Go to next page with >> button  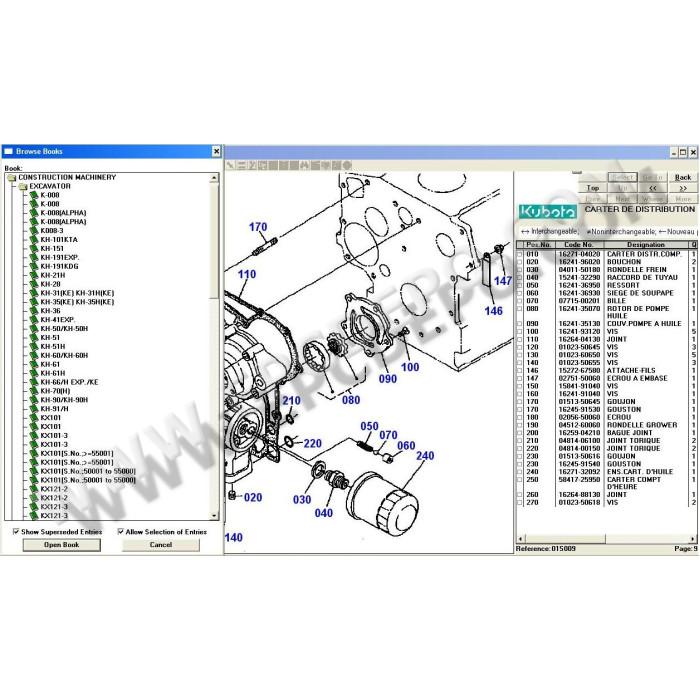(683, 188)
